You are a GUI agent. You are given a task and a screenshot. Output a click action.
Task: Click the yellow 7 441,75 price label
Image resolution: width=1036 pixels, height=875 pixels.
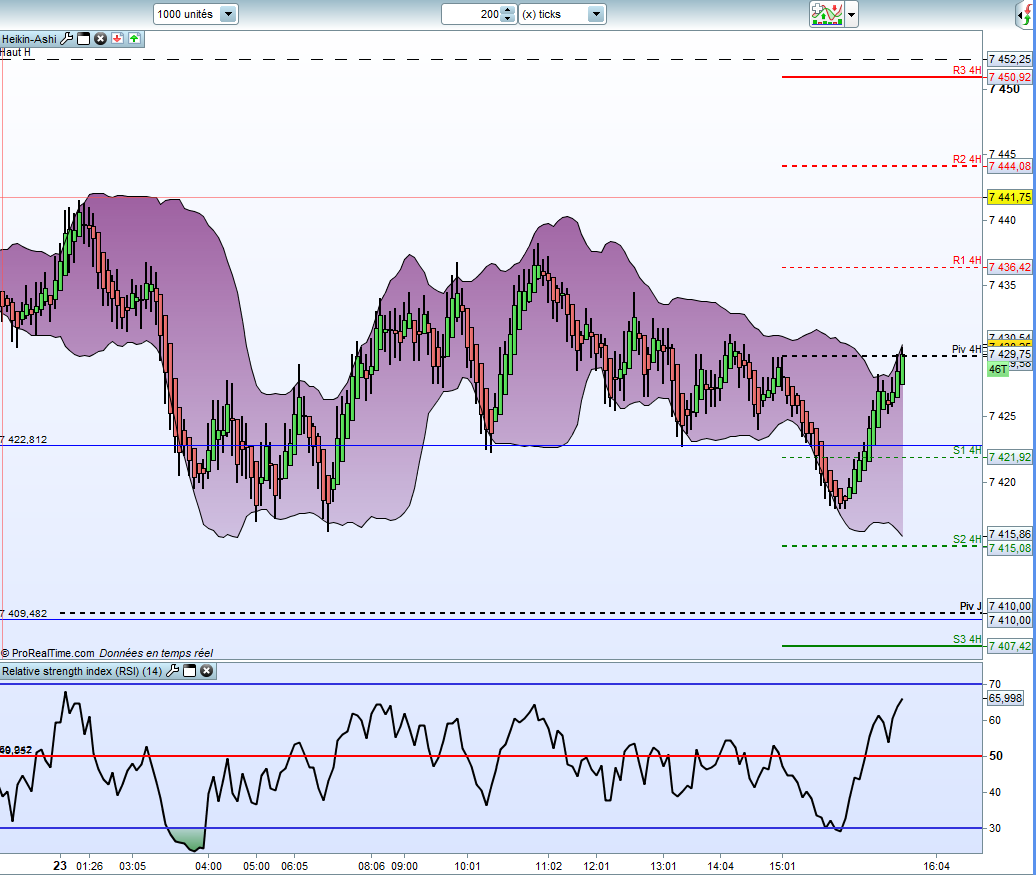[x=1010, y=197]
